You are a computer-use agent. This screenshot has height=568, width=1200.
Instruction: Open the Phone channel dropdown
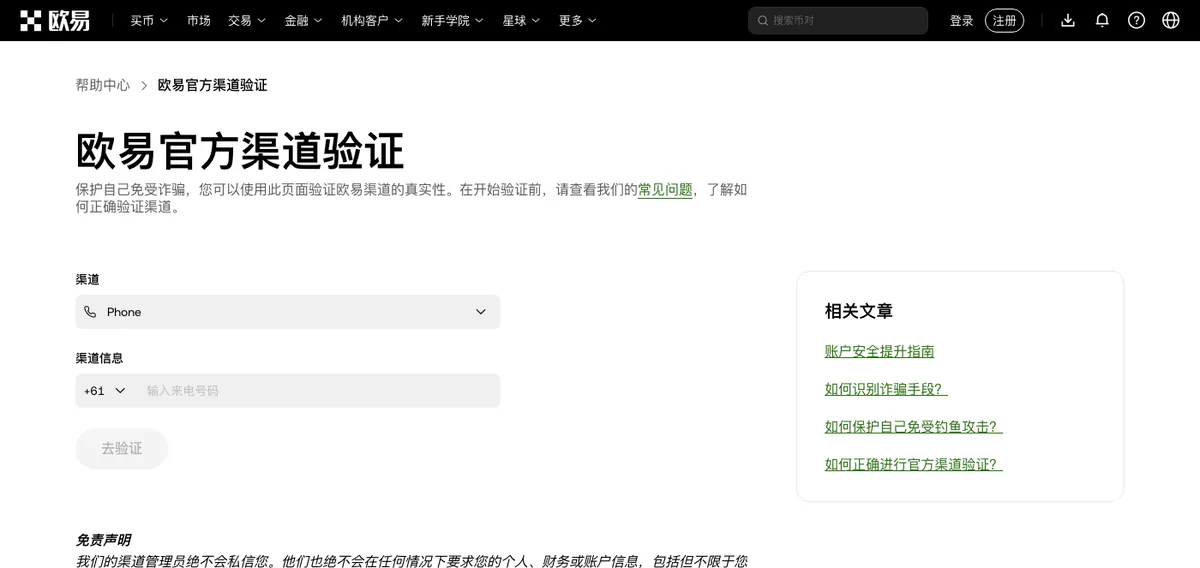coord(288,312)
